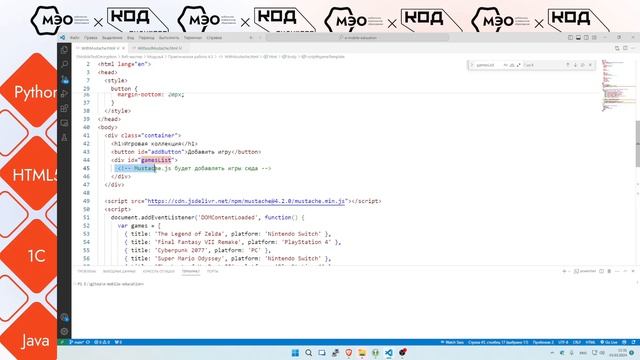Open Remote Explorer in activity bar
The height and width of the screenshot is (360, 640).
click(x=64, y=123)
